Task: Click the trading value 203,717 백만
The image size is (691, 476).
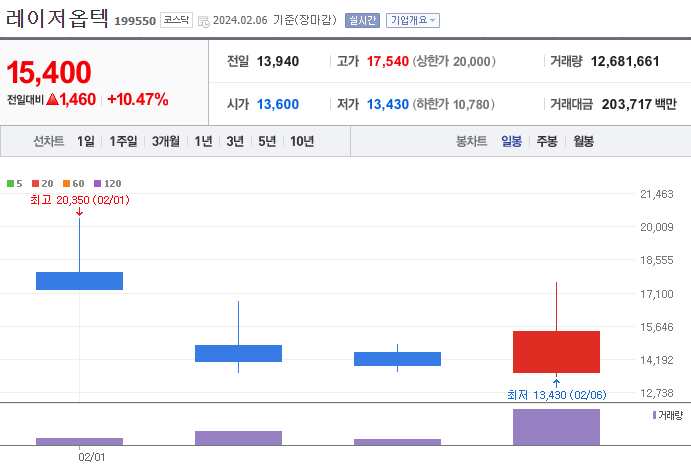Action: (639, 104)
